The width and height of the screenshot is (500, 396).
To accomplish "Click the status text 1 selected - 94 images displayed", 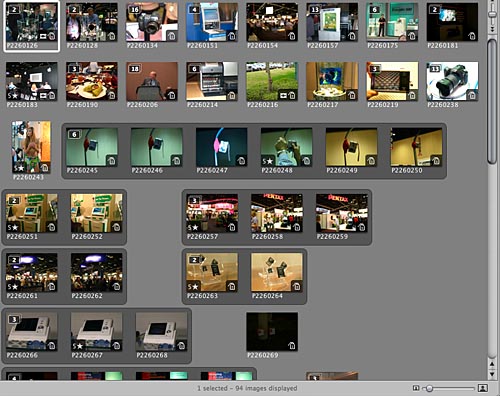I will [x=247, y=388].
